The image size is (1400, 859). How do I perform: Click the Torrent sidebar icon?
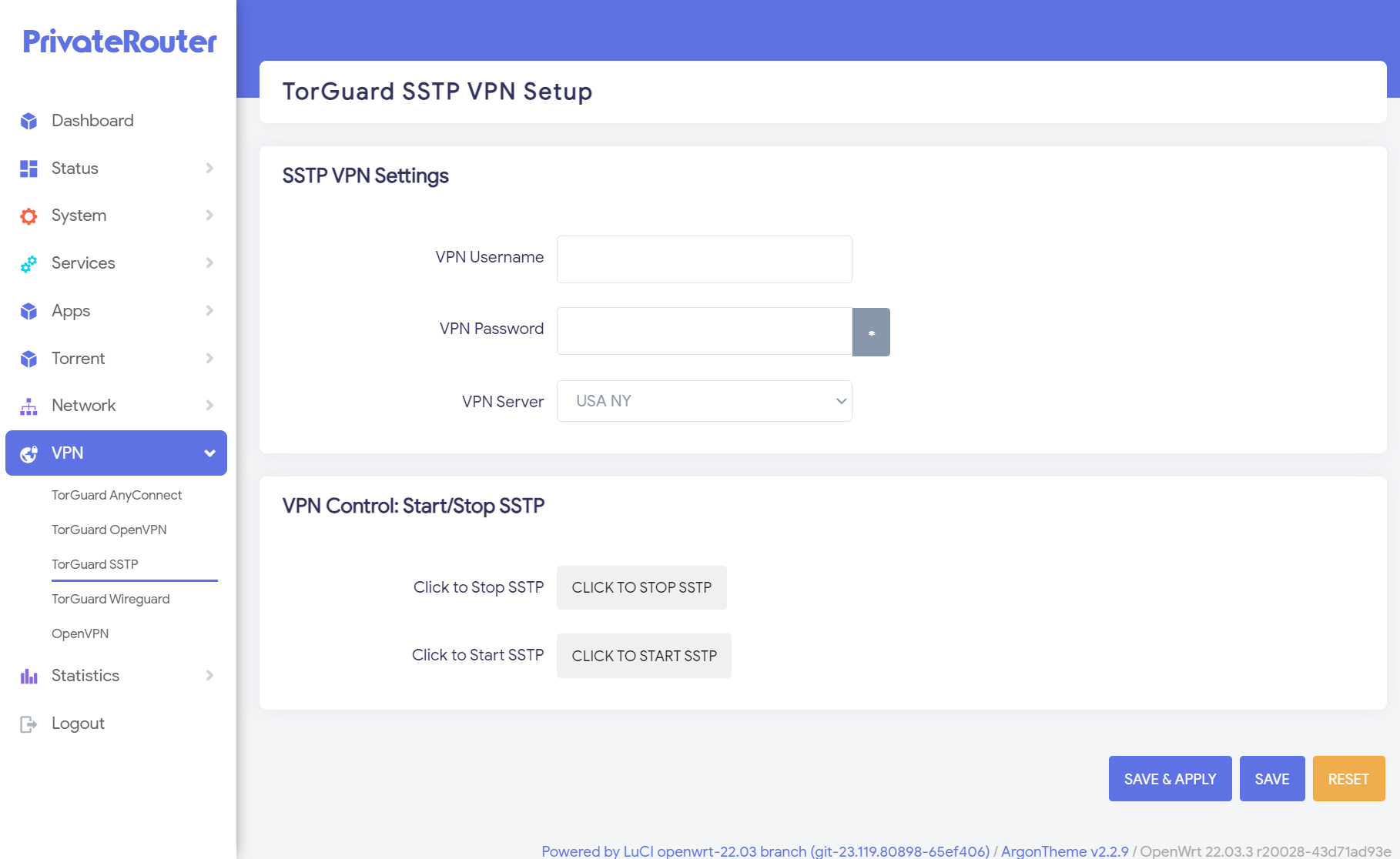coord(28,358)
